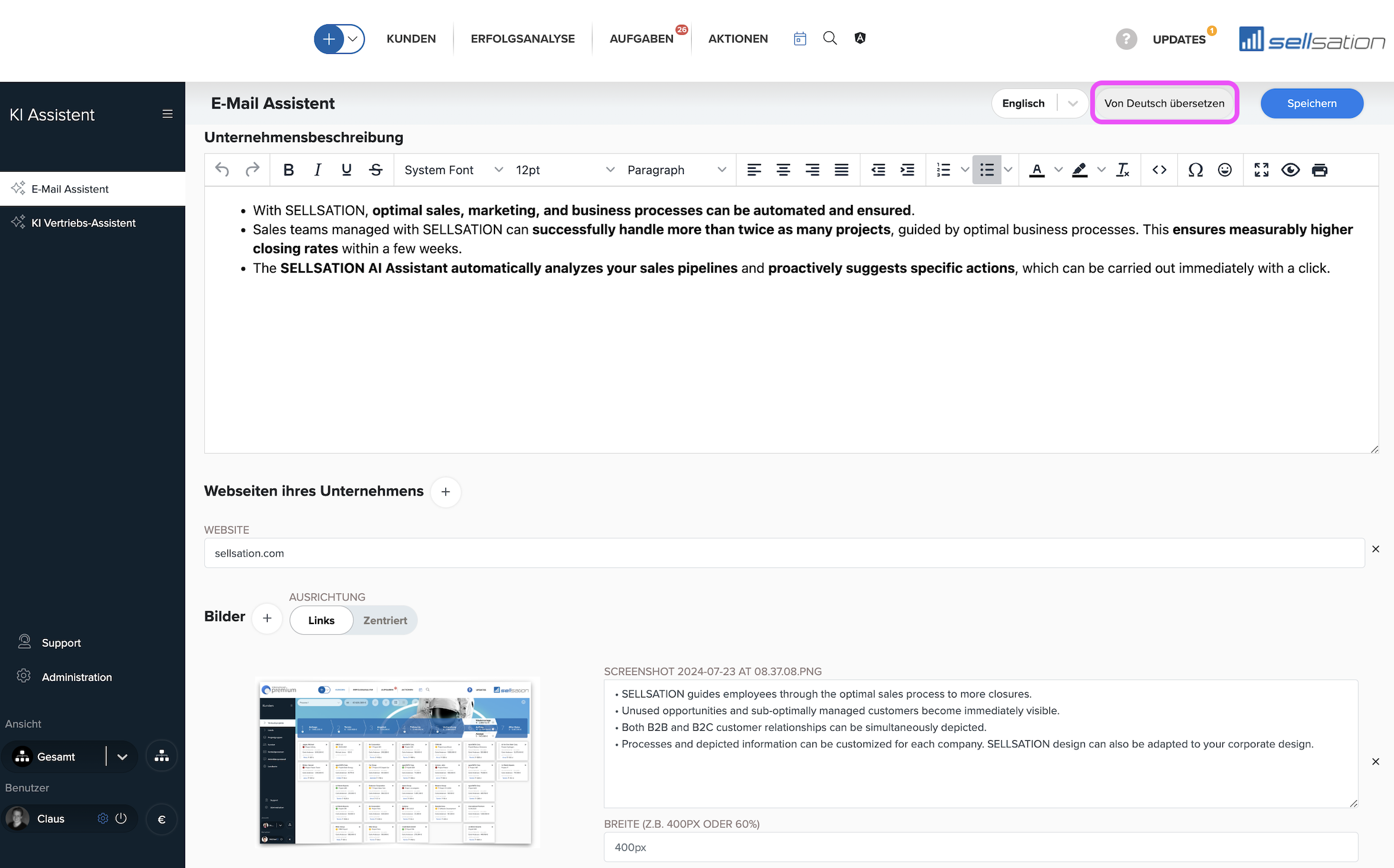Increase indent
Screen dimensions: 1394x868
907,170
